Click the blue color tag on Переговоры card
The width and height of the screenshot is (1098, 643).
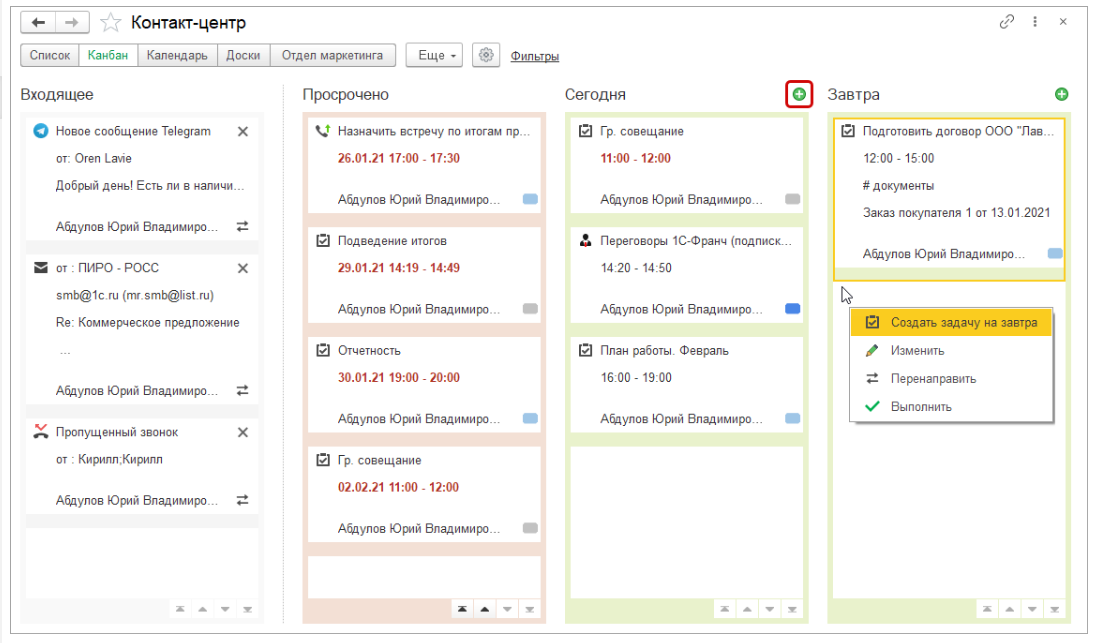[793, 310]
